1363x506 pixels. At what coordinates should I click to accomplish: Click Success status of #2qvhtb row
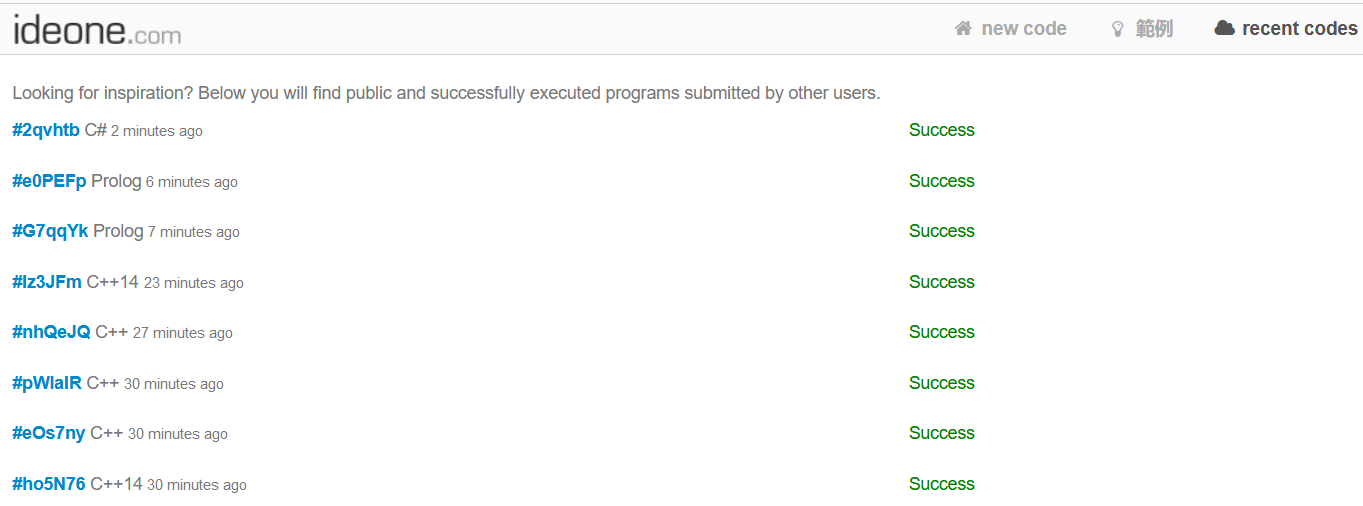coord(941,130)
